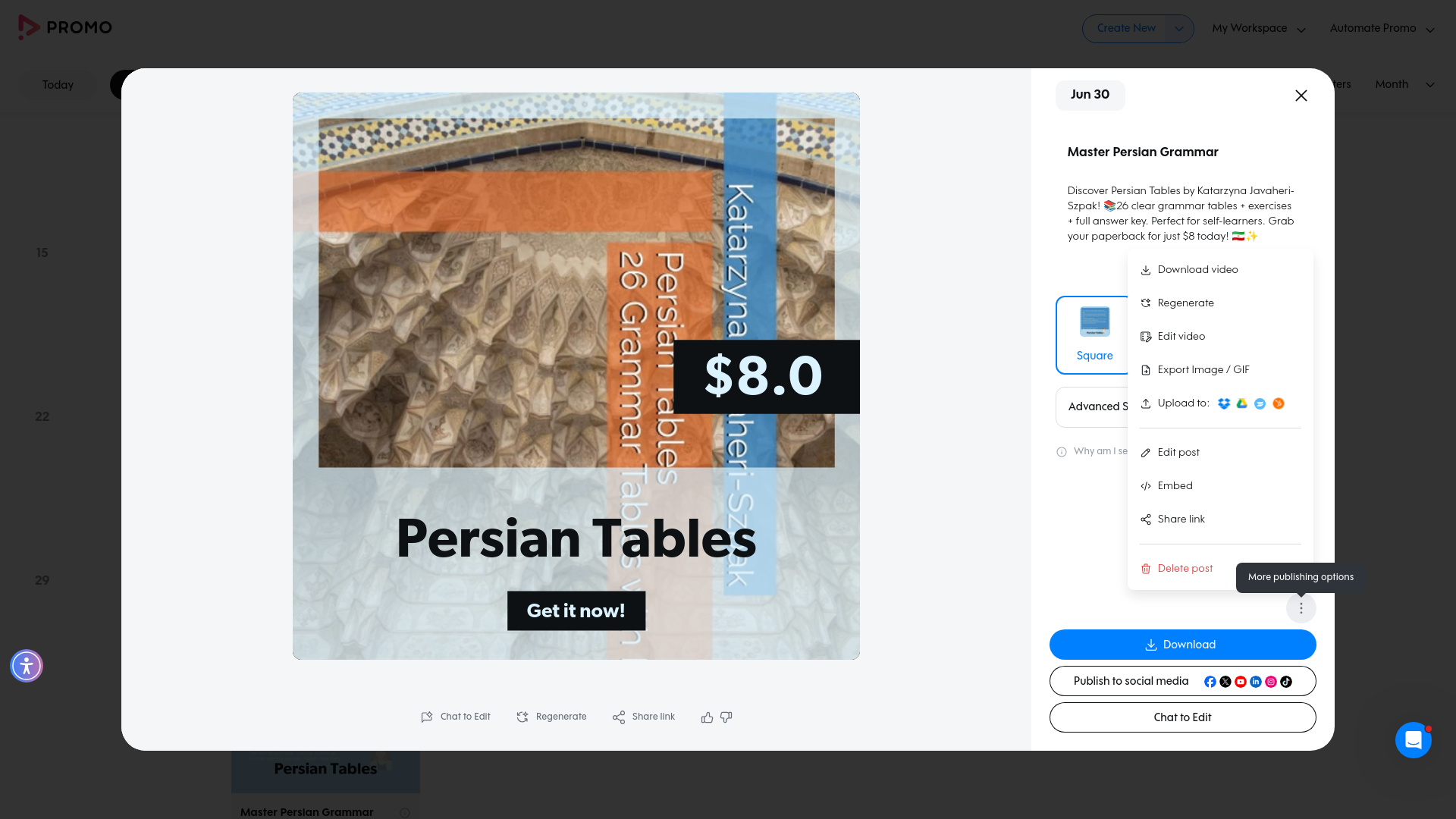Click the Promo logo
The width and height of the screenshot is (1456, 819).
pos(65,27)
